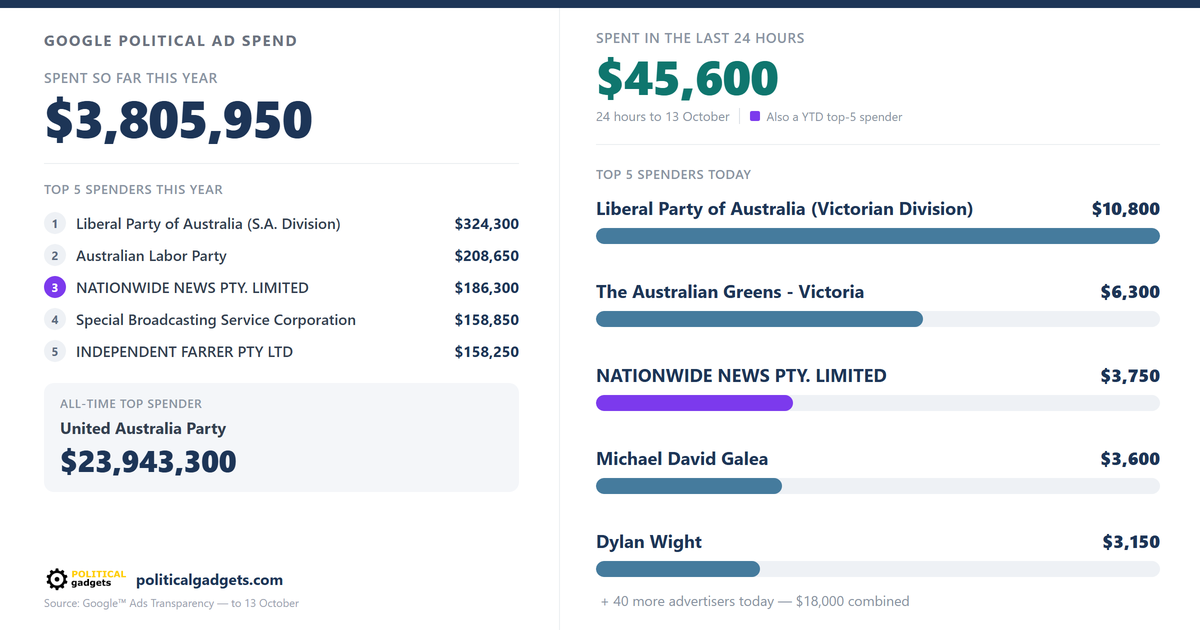Click the $158,850 yearly amount

tap(487, 320)
